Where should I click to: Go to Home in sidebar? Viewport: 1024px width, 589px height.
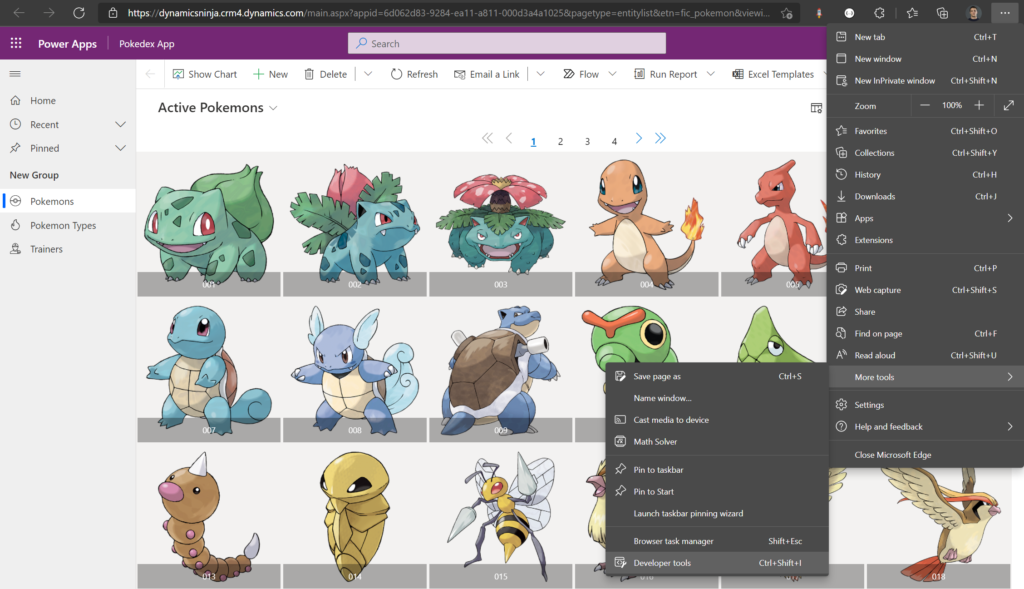click(68, 101)
